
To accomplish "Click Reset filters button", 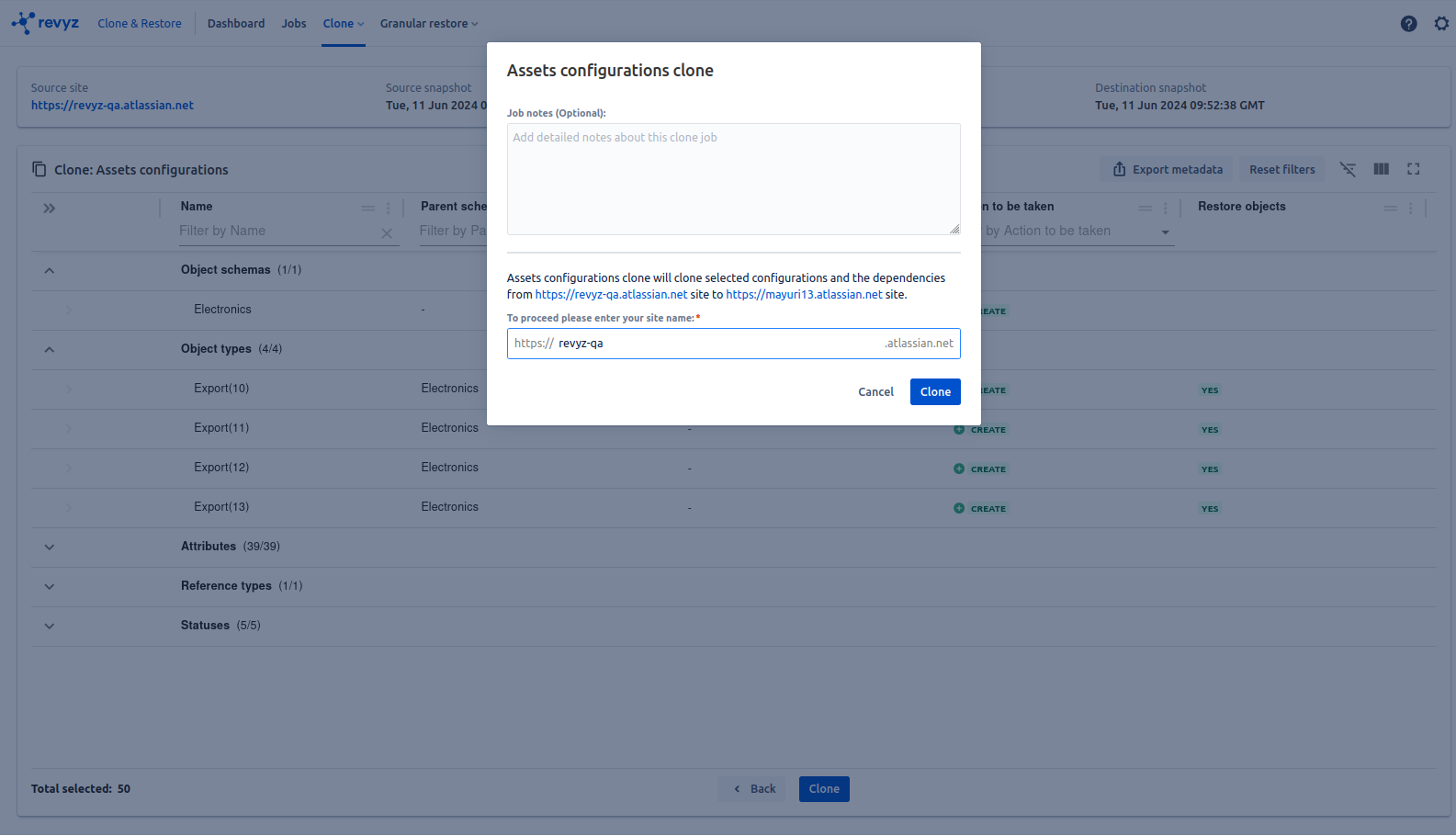I will pyautogui.click(x=1281, y=169).
